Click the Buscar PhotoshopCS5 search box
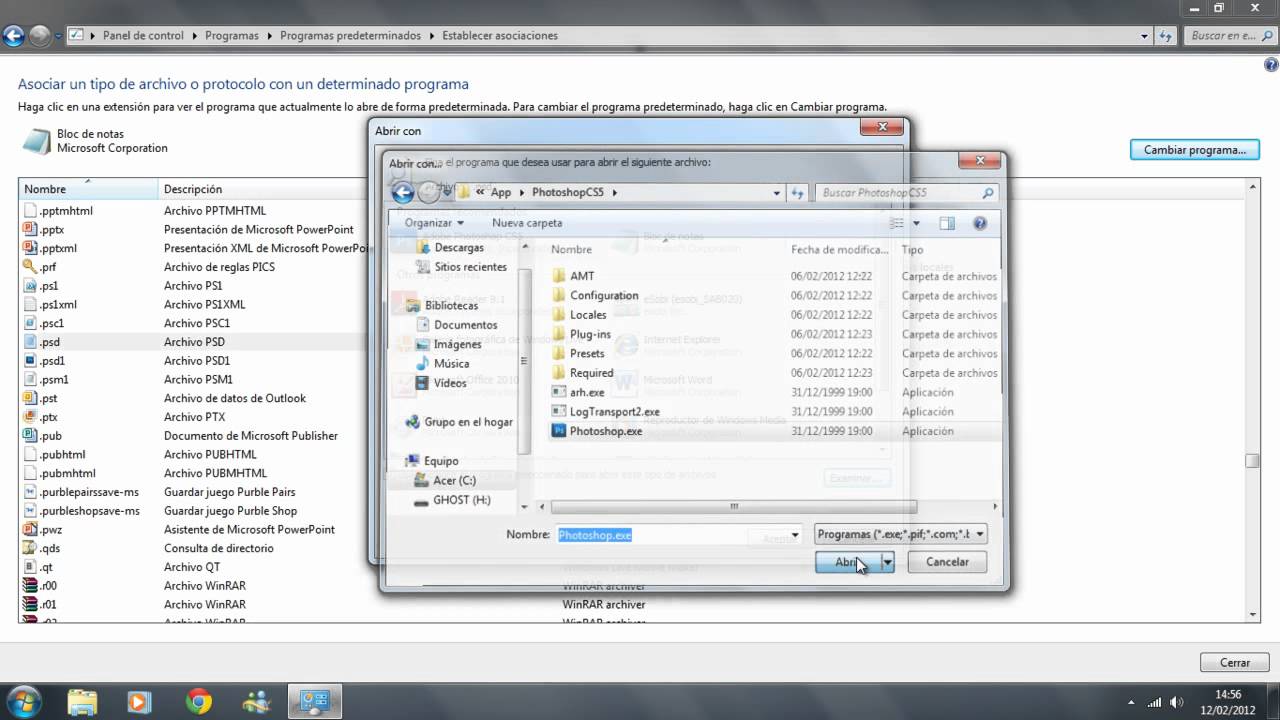 (x=907, y=193)
